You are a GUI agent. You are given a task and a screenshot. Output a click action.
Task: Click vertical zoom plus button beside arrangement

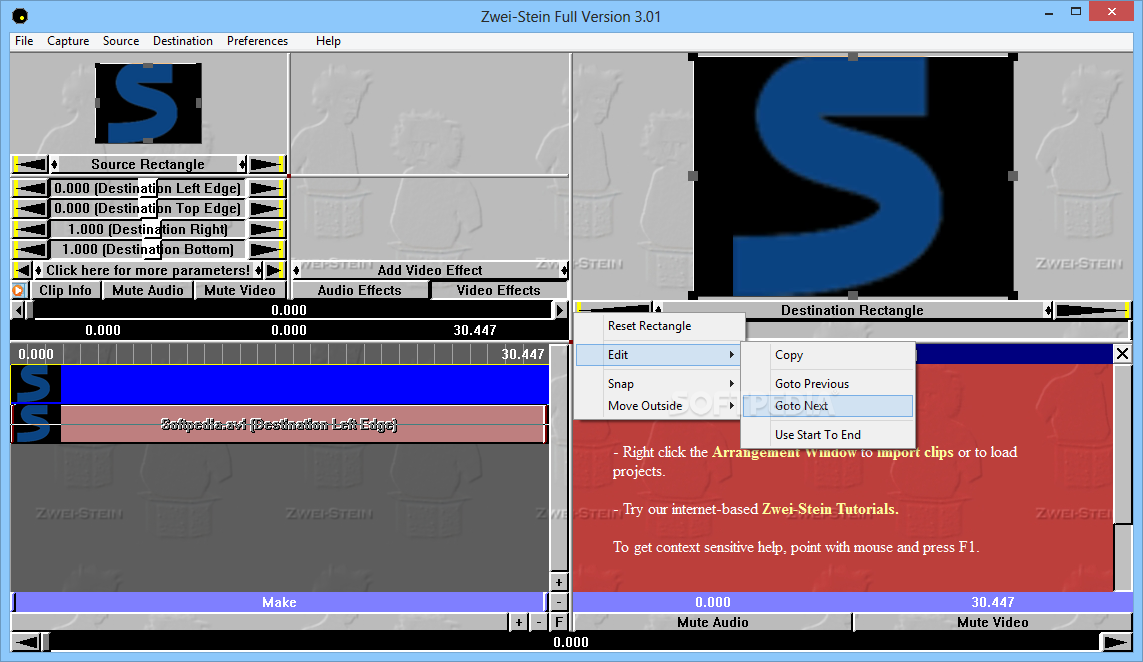tap(558, 583)
